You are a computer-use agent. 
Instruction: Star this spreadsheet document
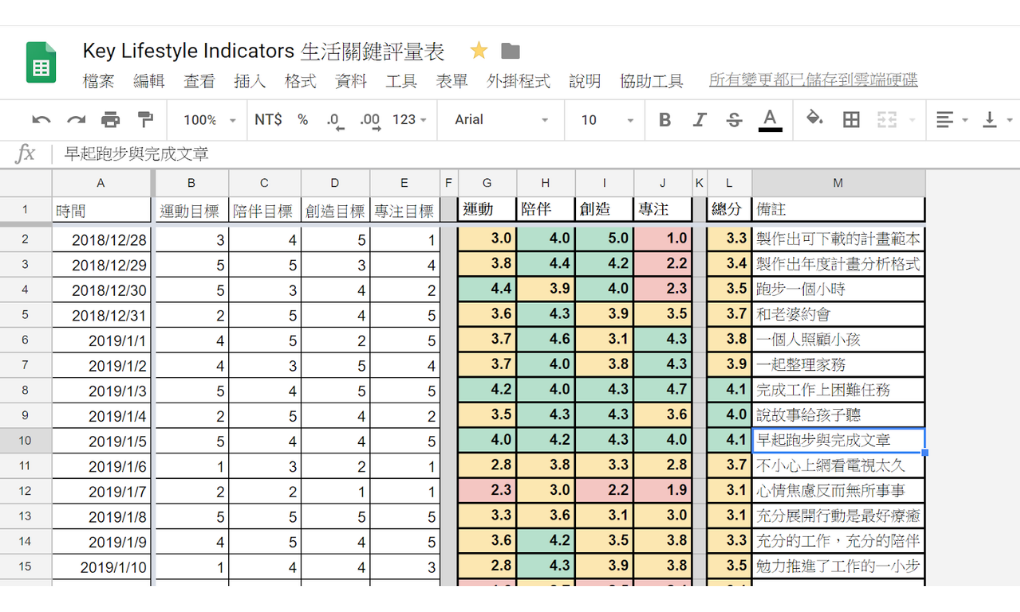click(x=479, y=50)
